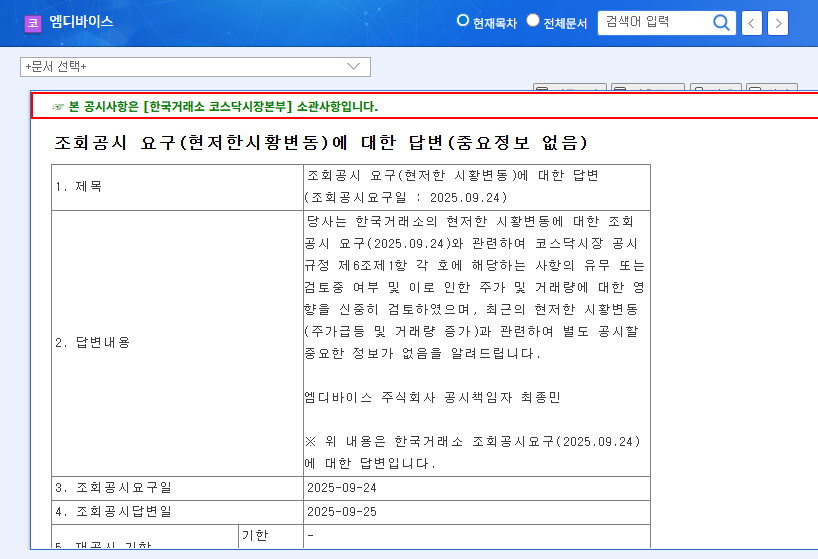Click the magnifier search icon
The height and width of the screenshot is (559, 818).
pos(721,22)
